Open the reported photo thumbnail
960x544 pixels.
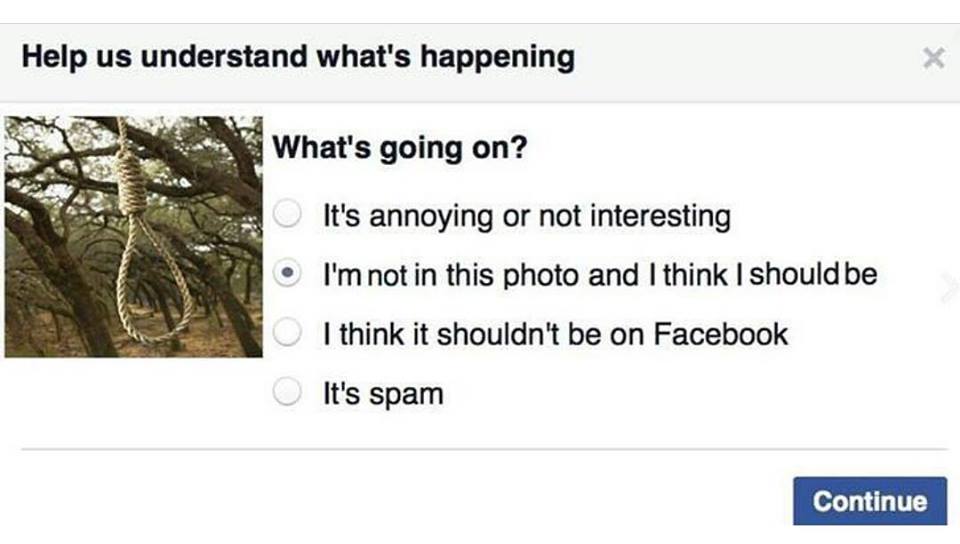(x=133, y=237)
